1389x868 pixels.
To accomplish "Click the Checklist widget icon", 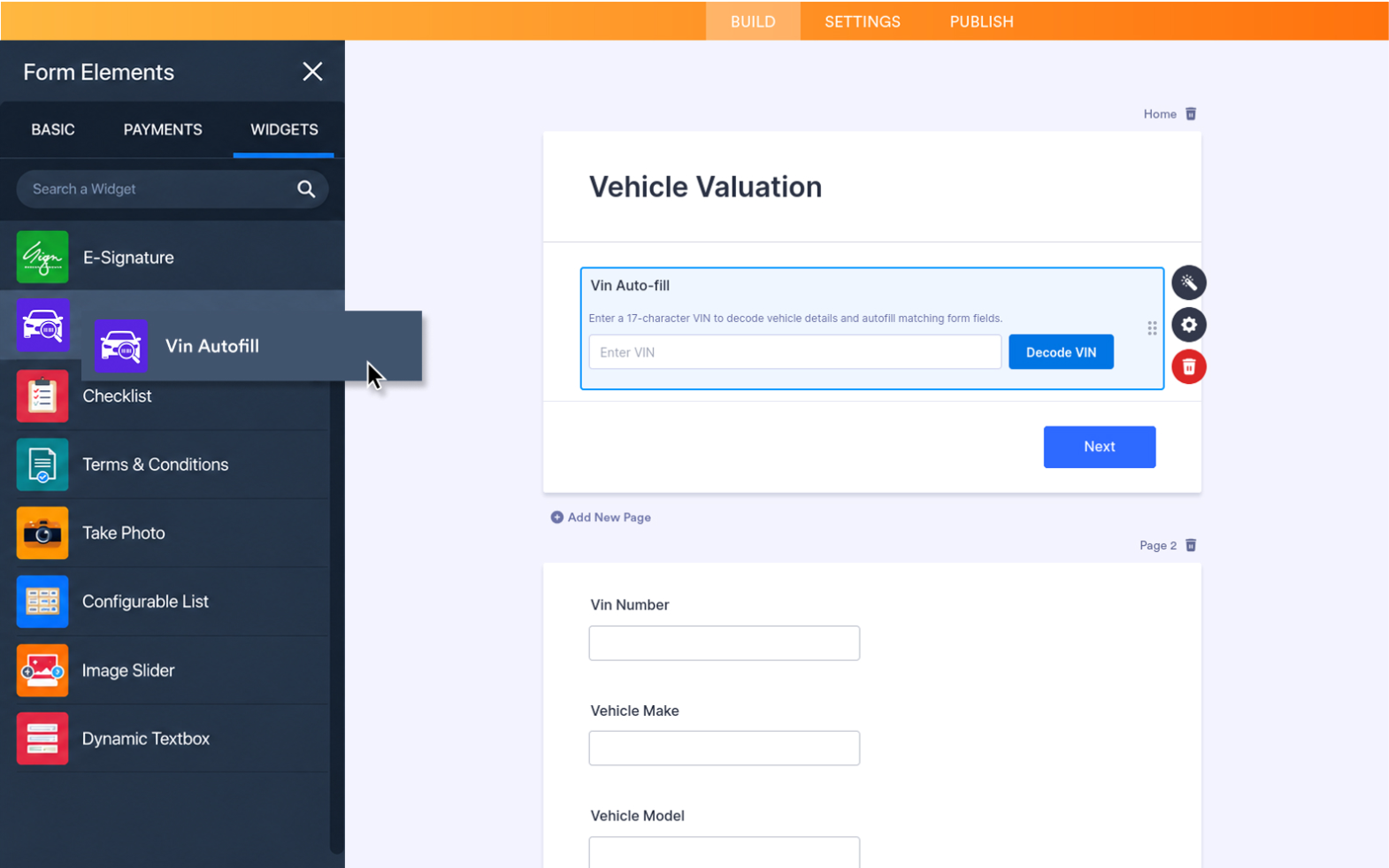I will point(42,396).
